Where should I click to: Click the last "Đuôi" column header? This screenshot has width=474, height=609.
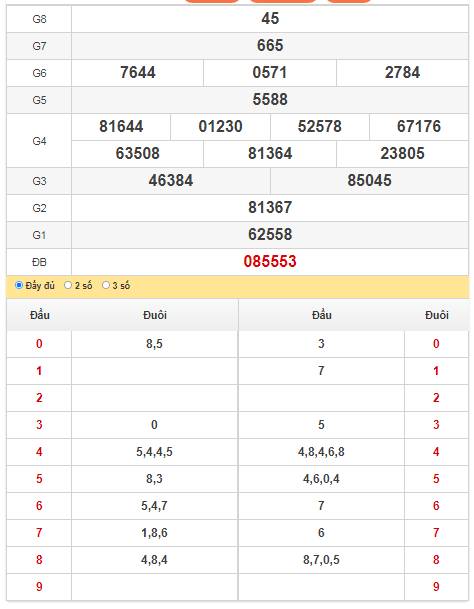pos(437,315)
